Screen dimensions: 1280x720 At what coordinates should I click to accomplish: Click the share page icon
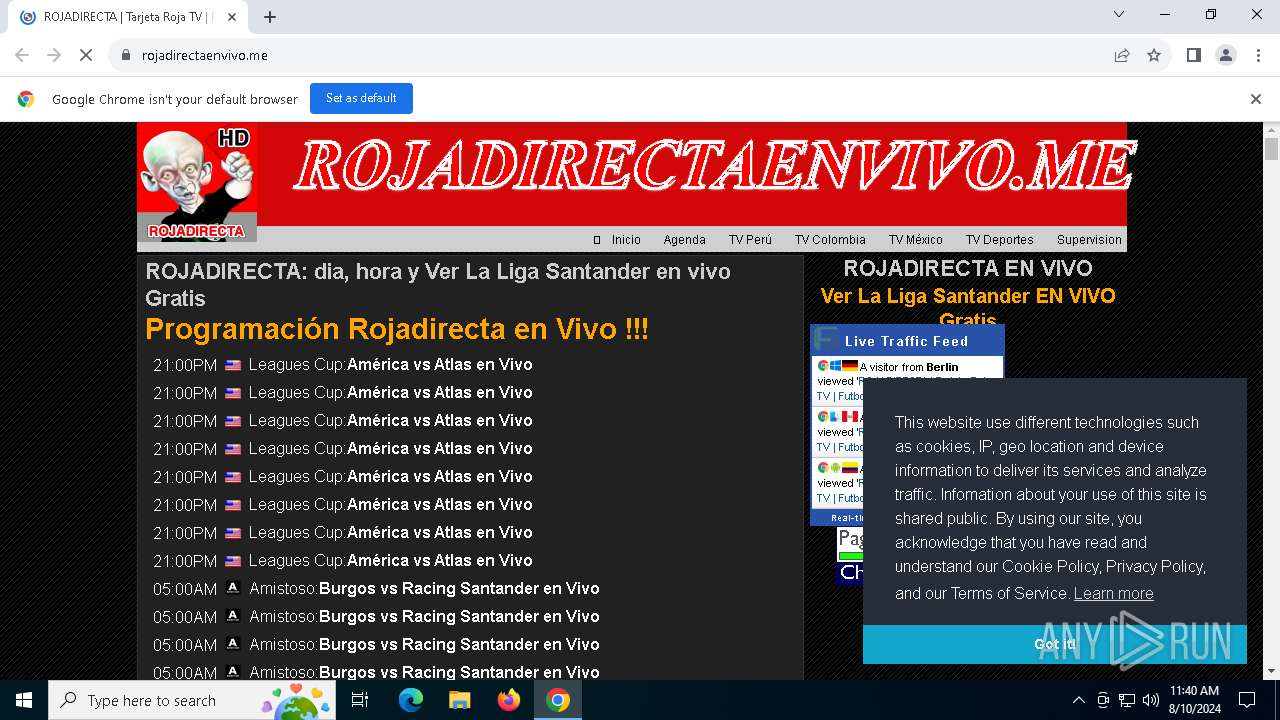tap(1122, 56)
